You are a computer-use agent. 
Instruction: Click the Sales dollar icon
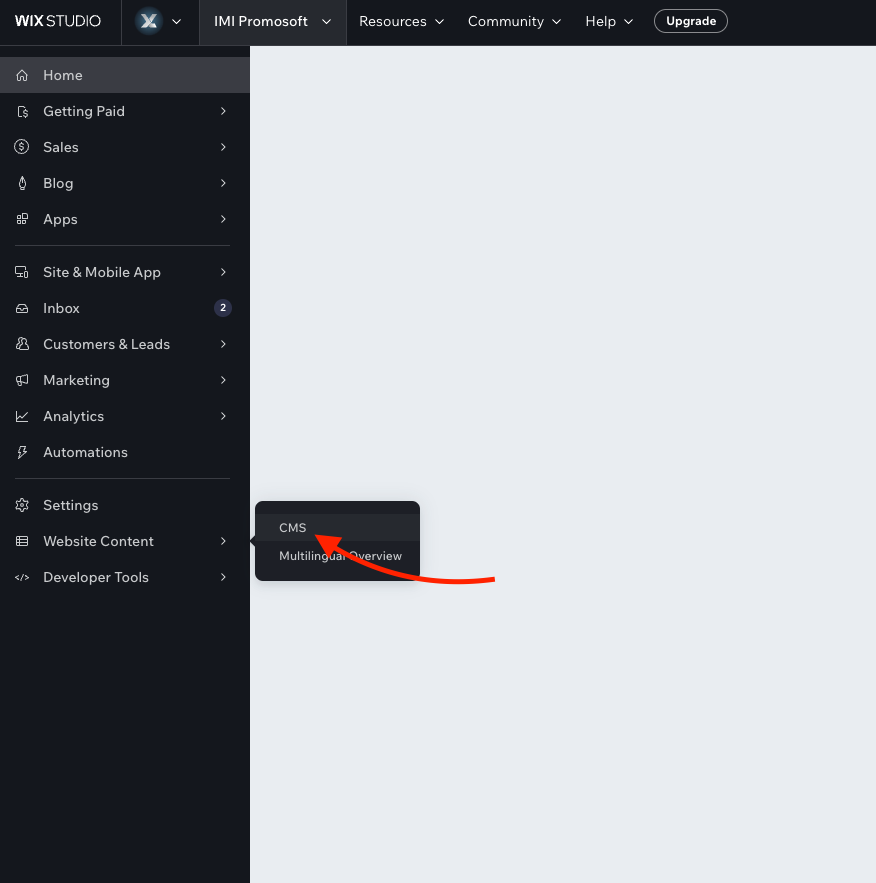(x=22, y=147)
